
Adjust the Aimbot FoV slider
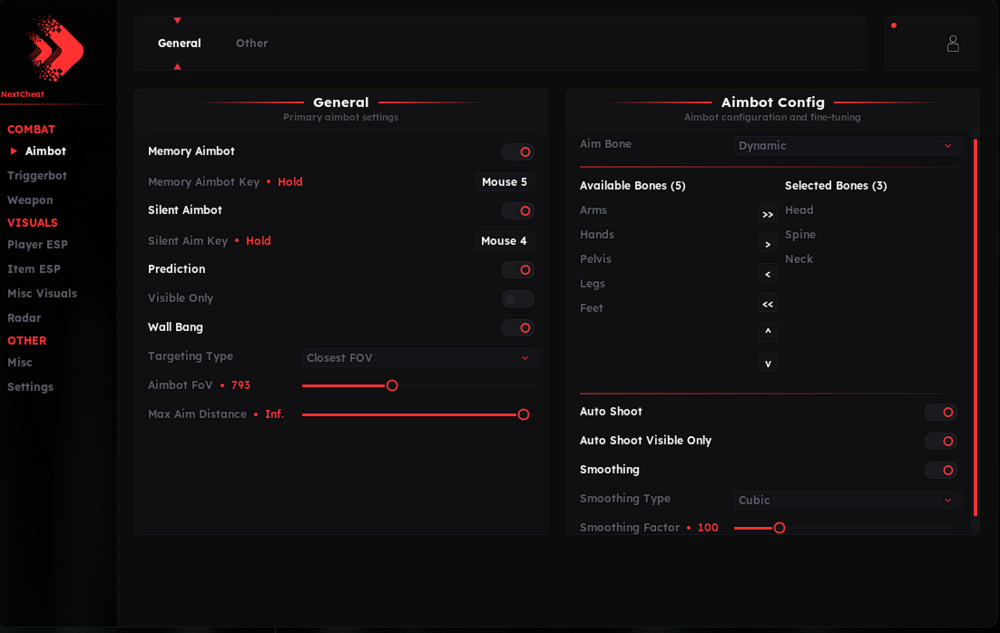[x=418, y=386]
